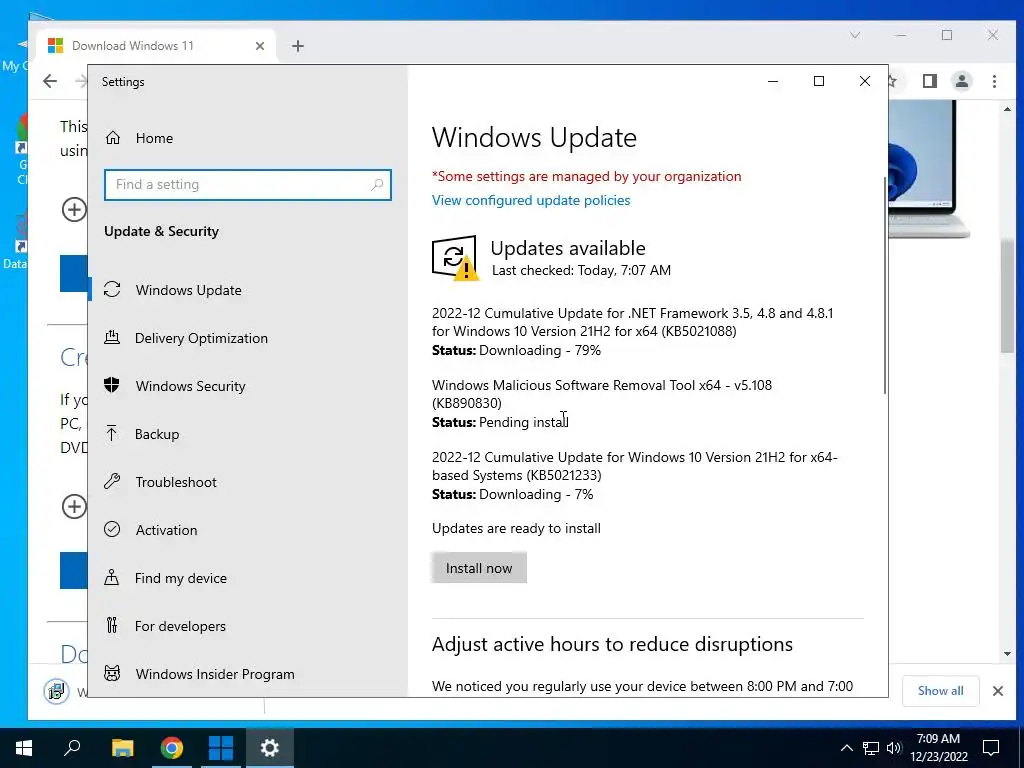The height and width of the screenshot is (768, 1024).
Task: Click the For developers tools icon
Action: click(112, 626)
